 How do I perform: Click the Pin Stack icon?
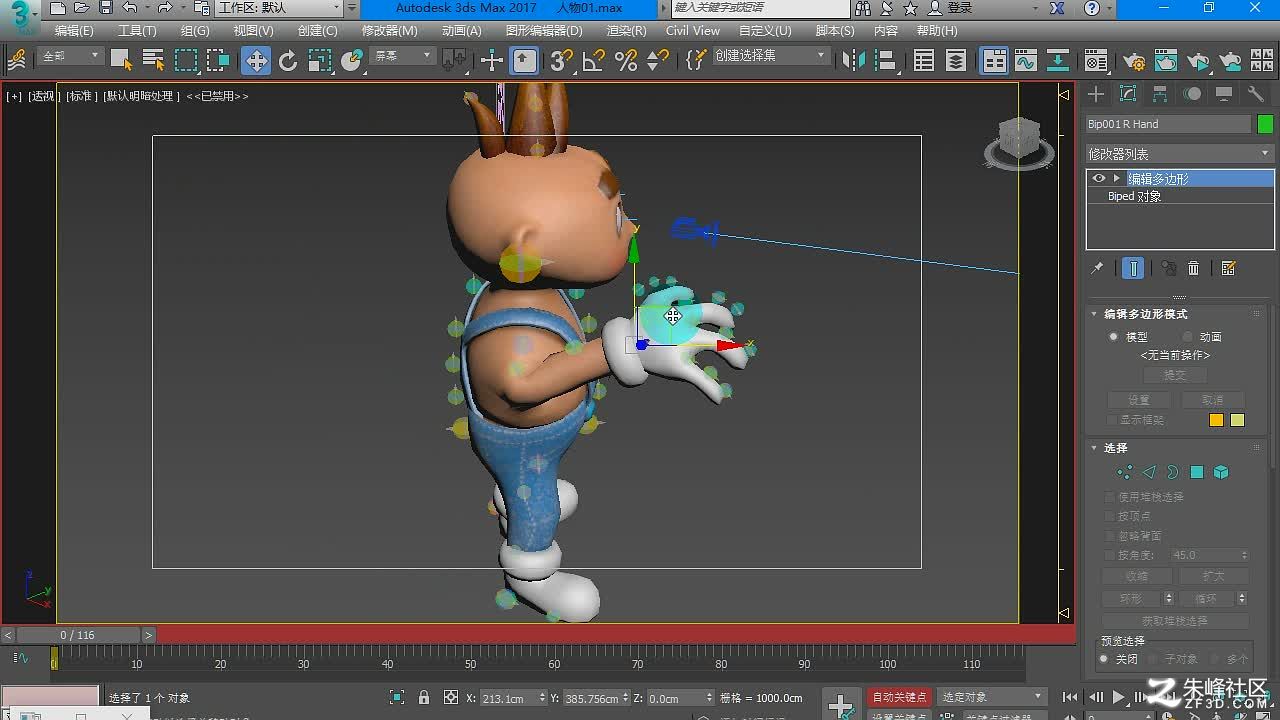point(1097,268)
